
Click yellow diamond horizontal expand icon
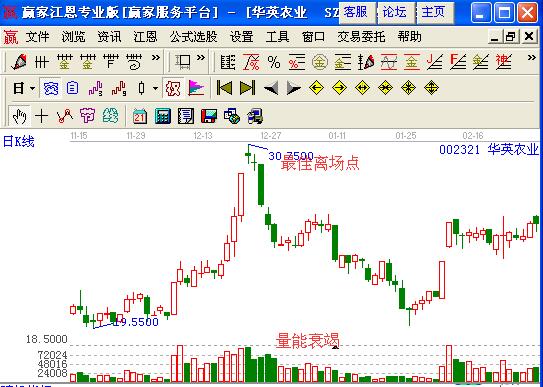tap(362, 88)
